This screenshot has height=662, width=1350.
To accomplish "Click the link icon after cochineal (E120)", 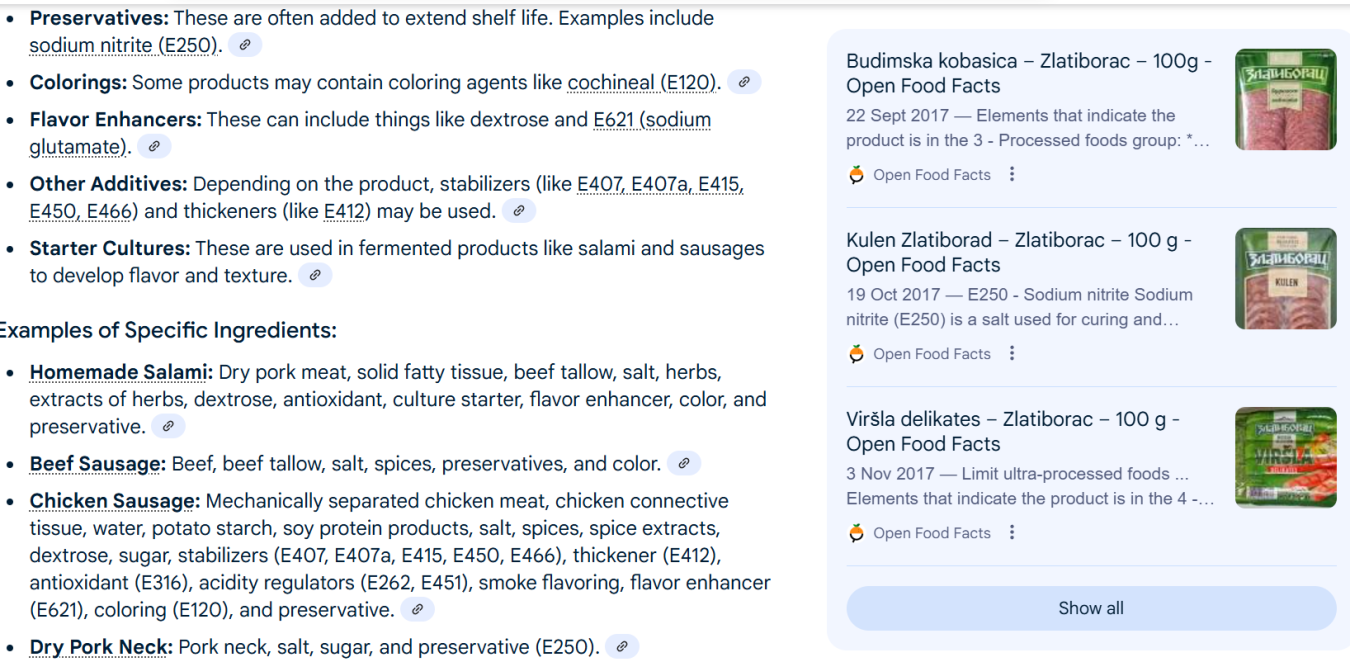I will click(743, 83).
